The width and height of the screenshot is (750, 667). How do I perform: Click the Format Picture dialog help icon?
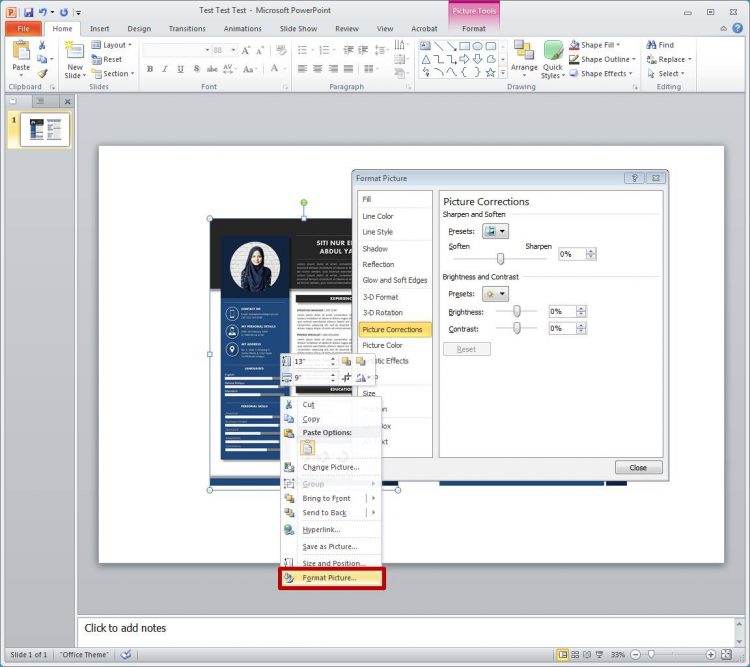[x=634, y=178]
